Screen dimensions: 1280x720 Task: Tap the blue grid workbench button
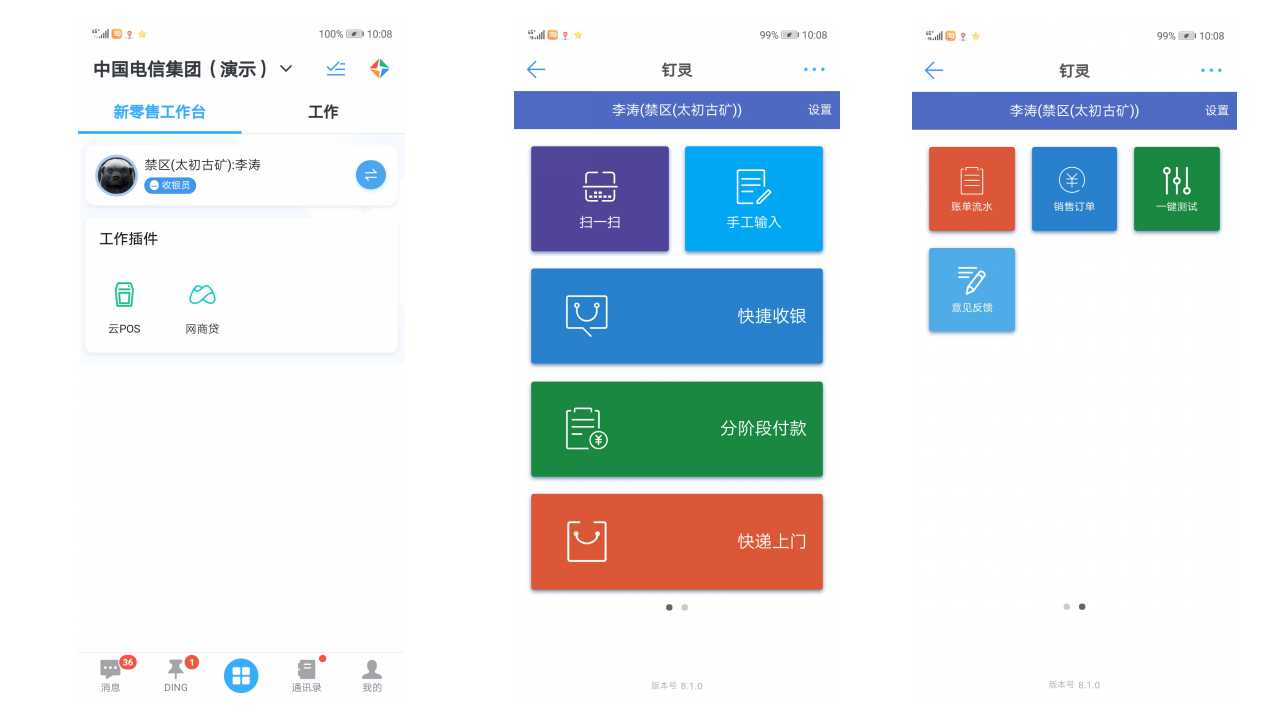pos(241,676)
